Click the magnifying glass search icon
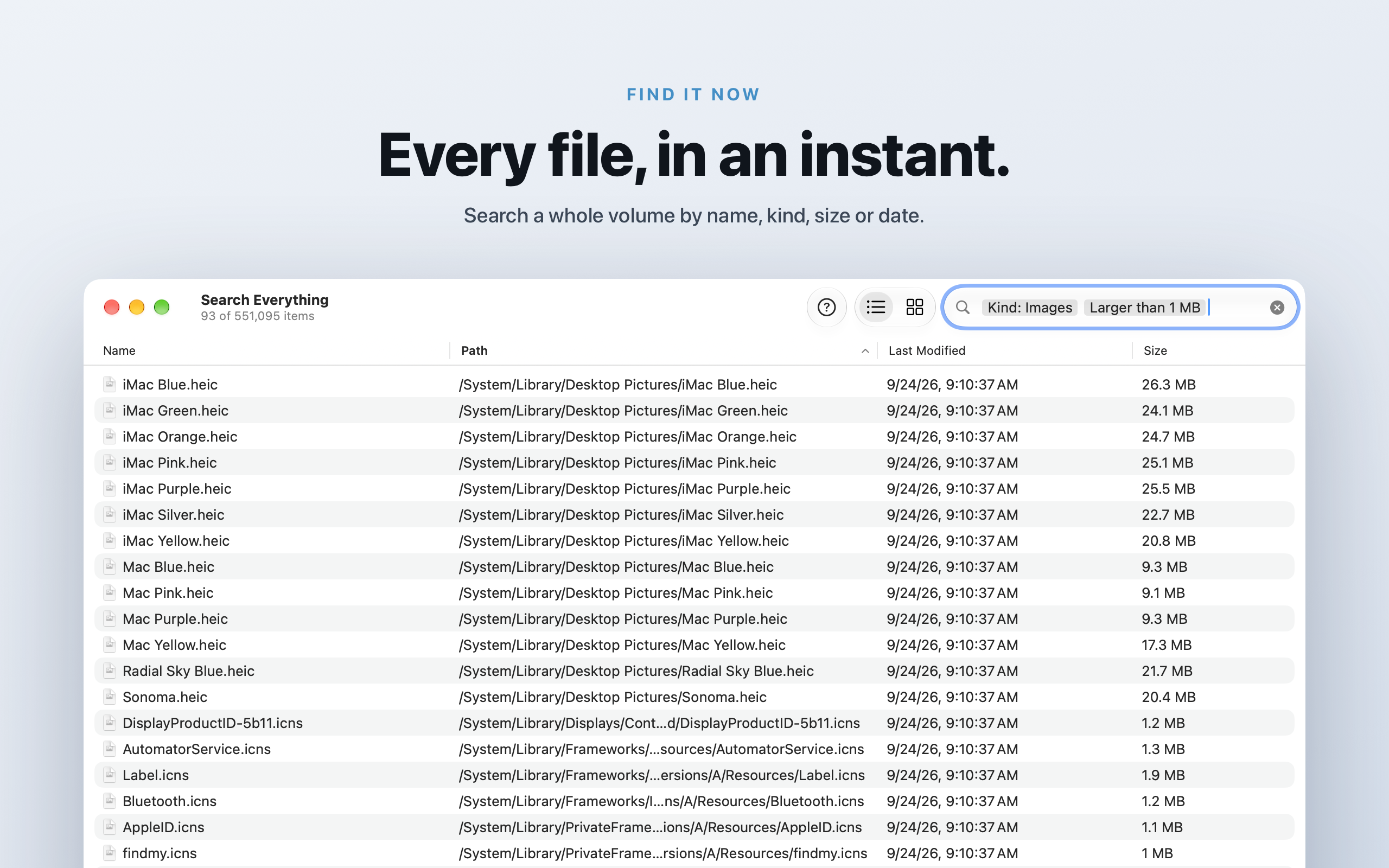 coord(963,307)
